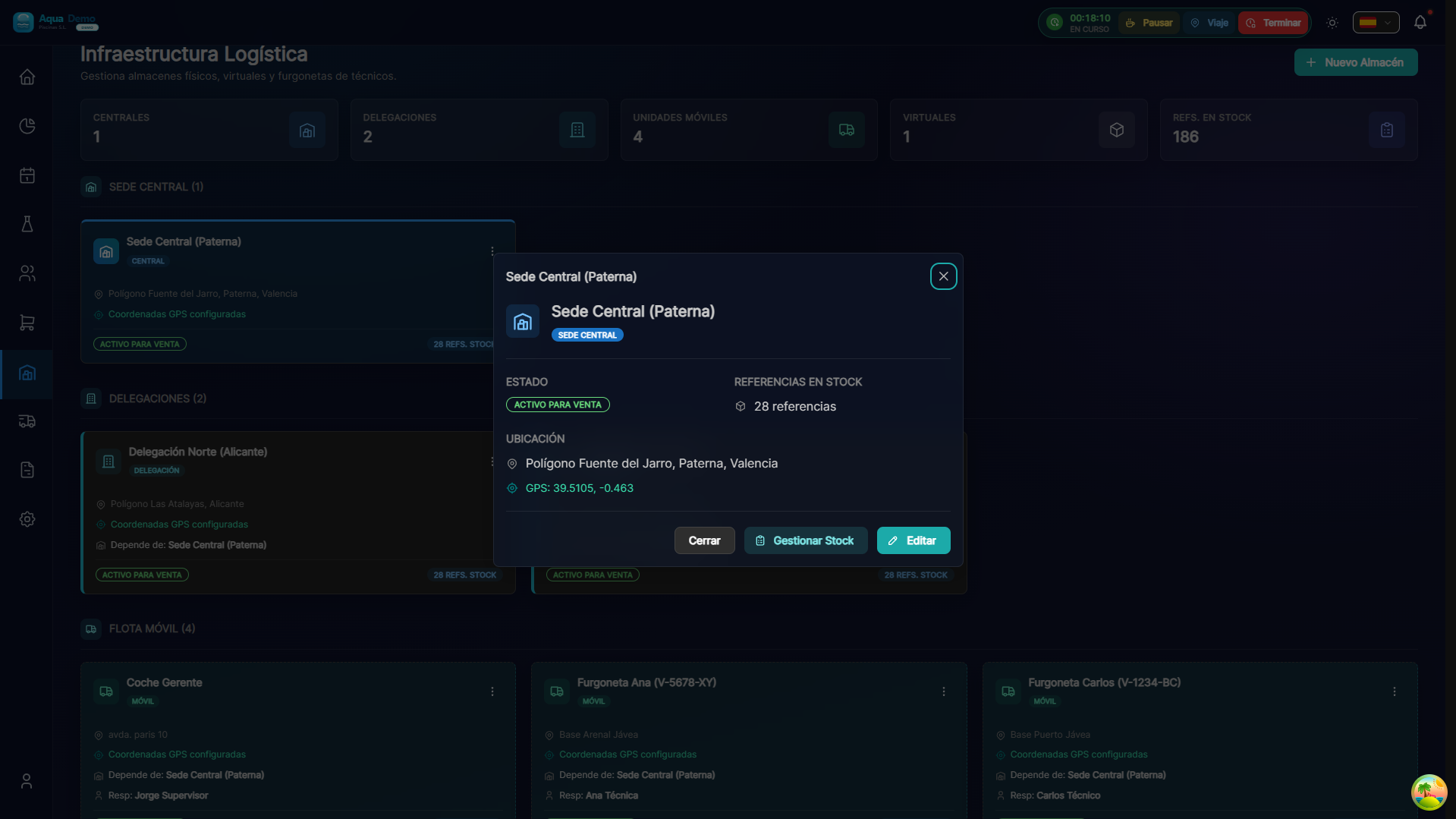Click the Sede Central (Paterna) card title
Image resolution: width=1456 pixels, height=819 pixels.
184,241
